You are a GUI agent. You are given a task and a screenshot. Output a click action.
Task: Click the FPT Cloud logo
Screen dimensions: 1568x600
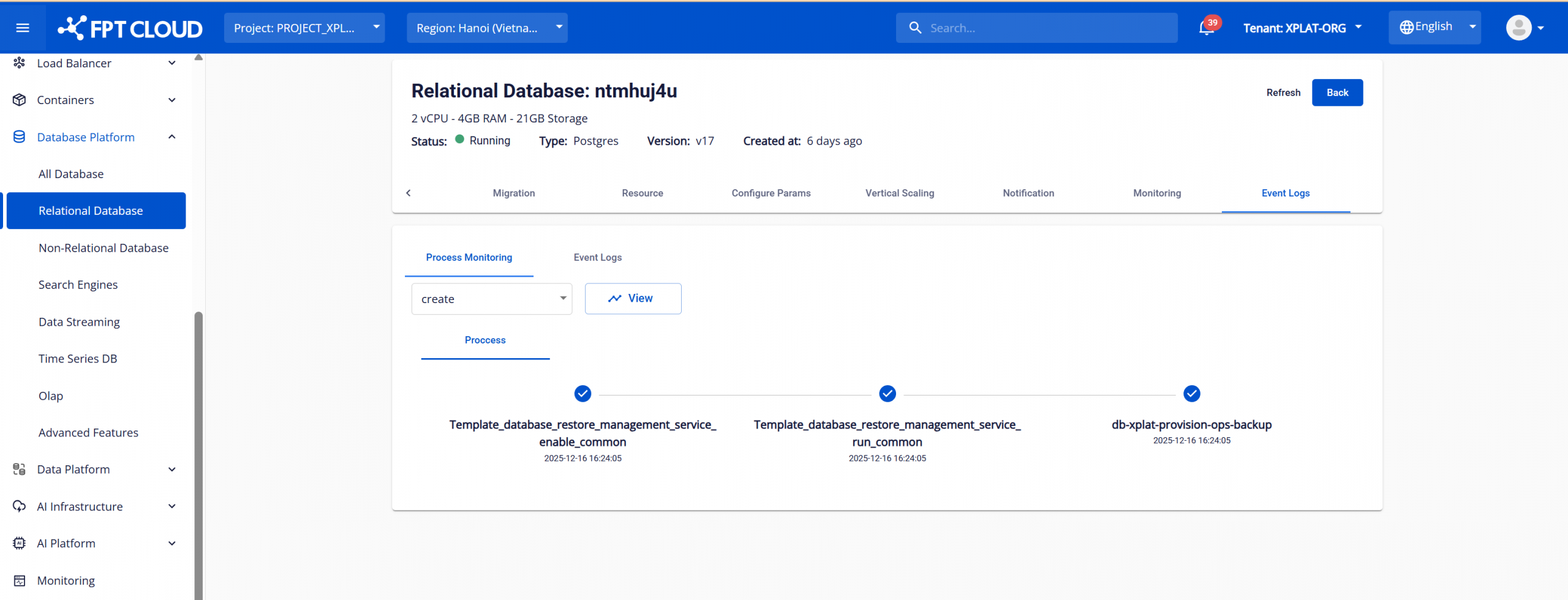click(x=130, y=28)
